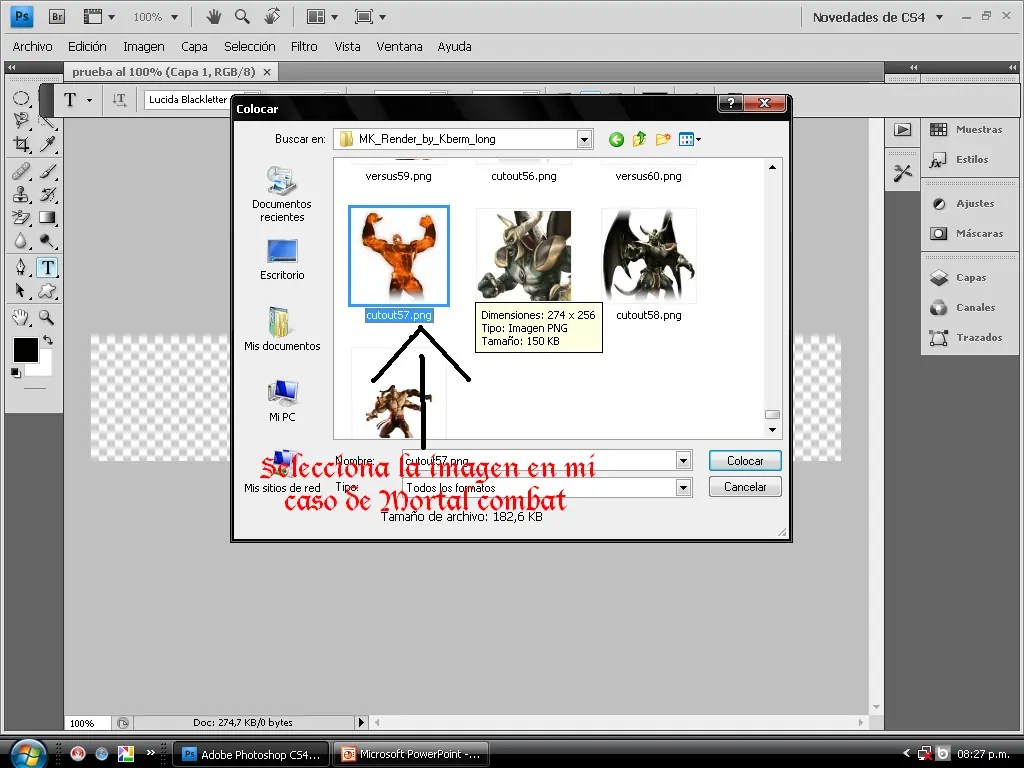Reset default foreground and background colors
This screenshot has height=768, width=1024.
coord(16,373)
